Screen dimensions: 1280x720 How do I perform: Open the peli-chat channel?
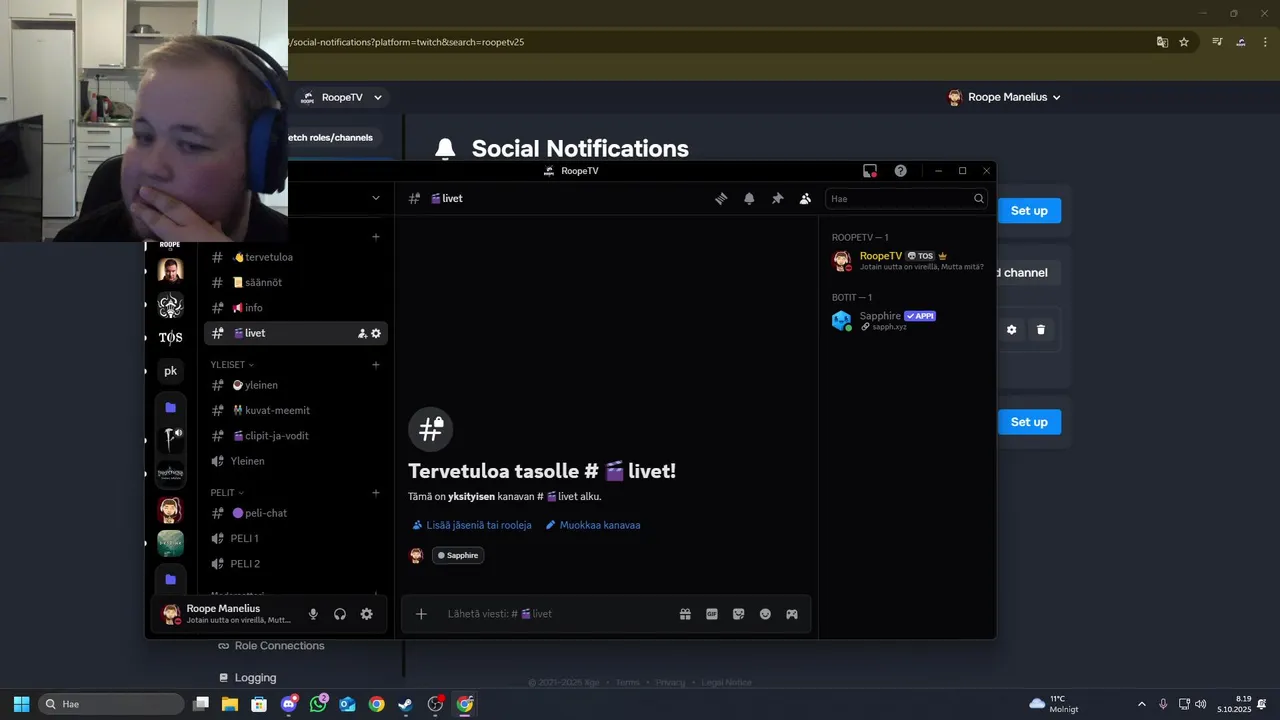click(x=296, y=513)
